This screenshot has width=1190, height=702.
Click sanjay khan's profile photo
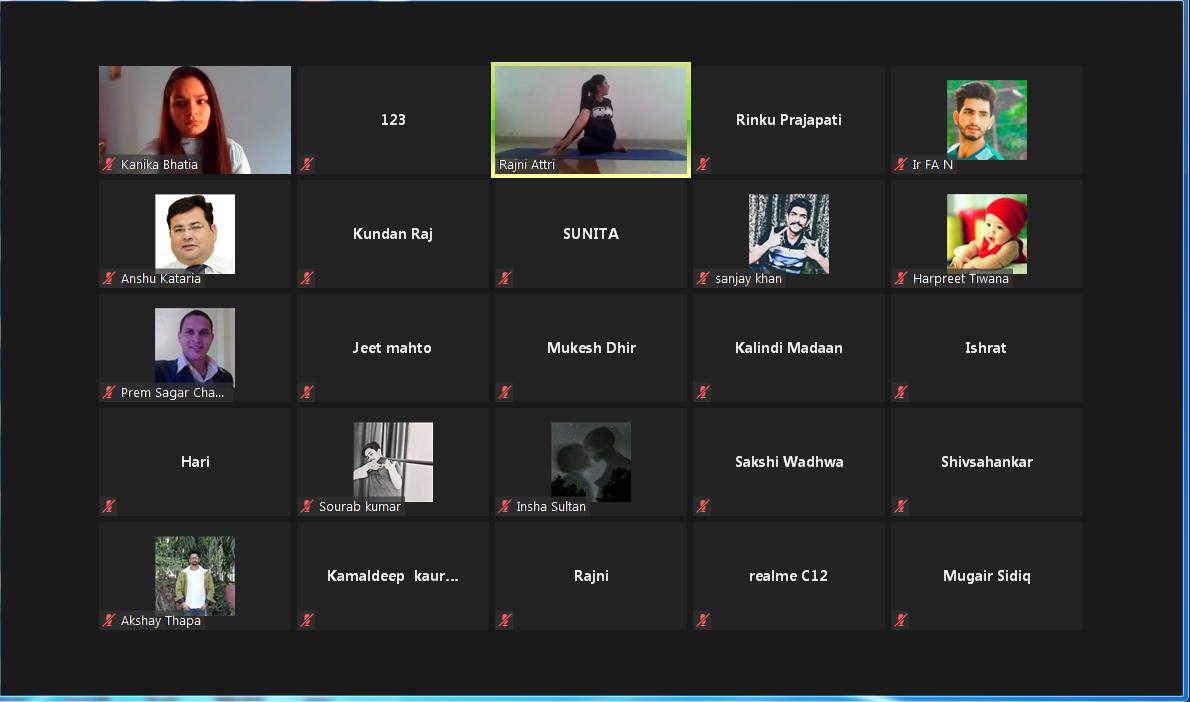pos(789,234)
